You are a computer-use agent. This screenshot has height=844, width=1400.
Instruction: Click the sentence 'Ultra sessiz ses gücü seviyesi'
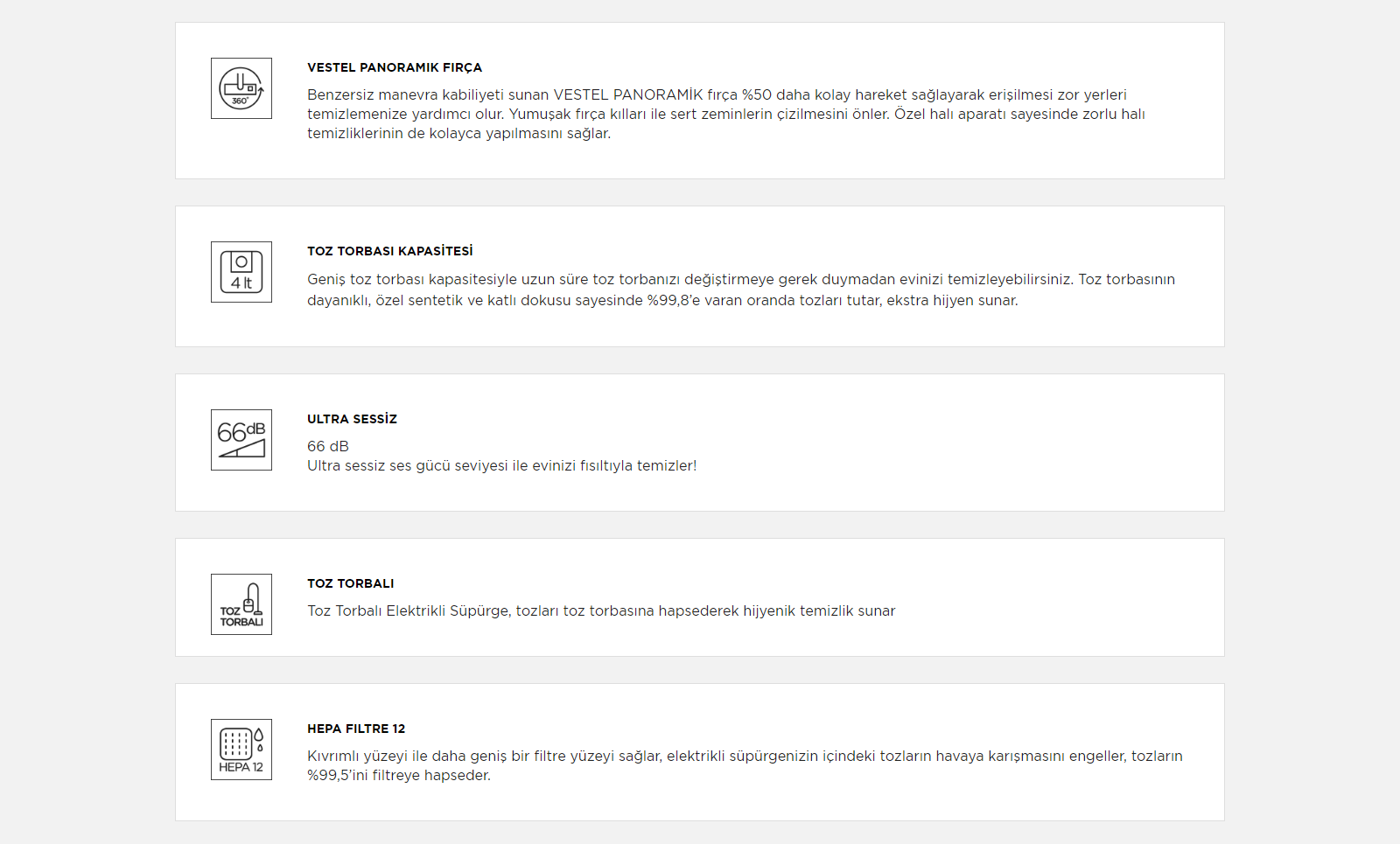tap(501, 465)
